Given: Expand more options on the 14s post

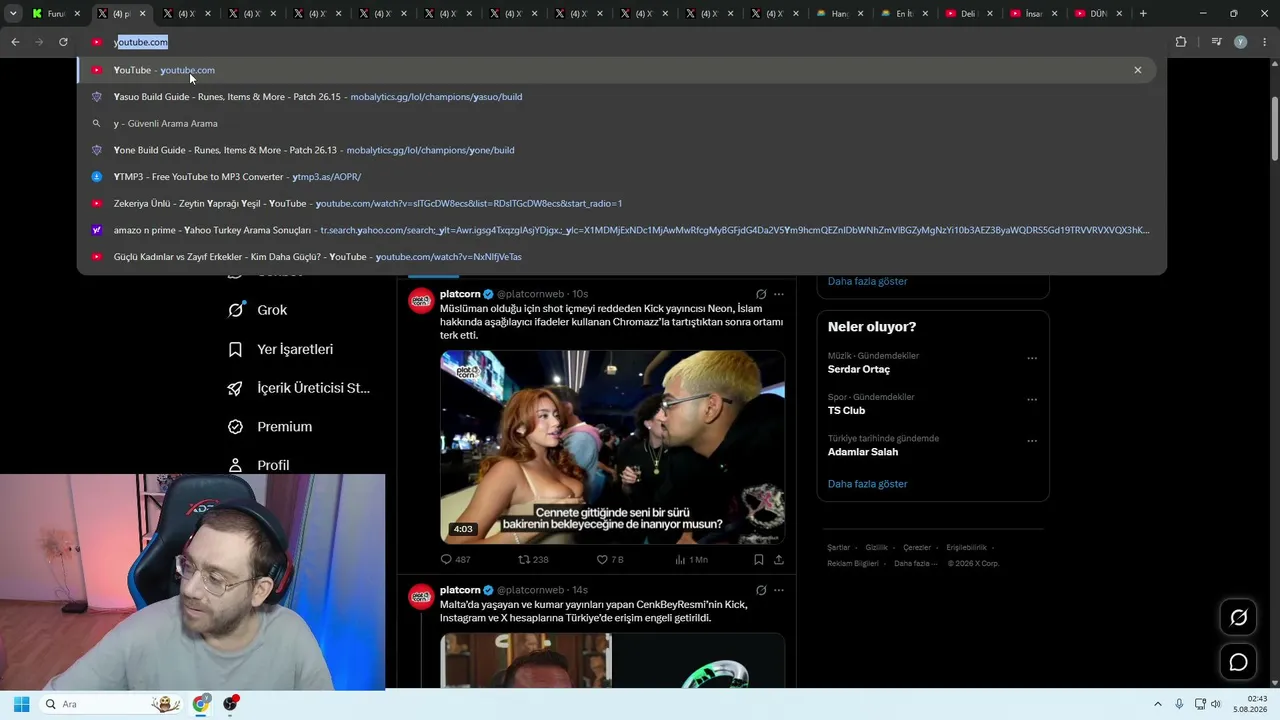Looking at the screenshot, I should point(779,590).
